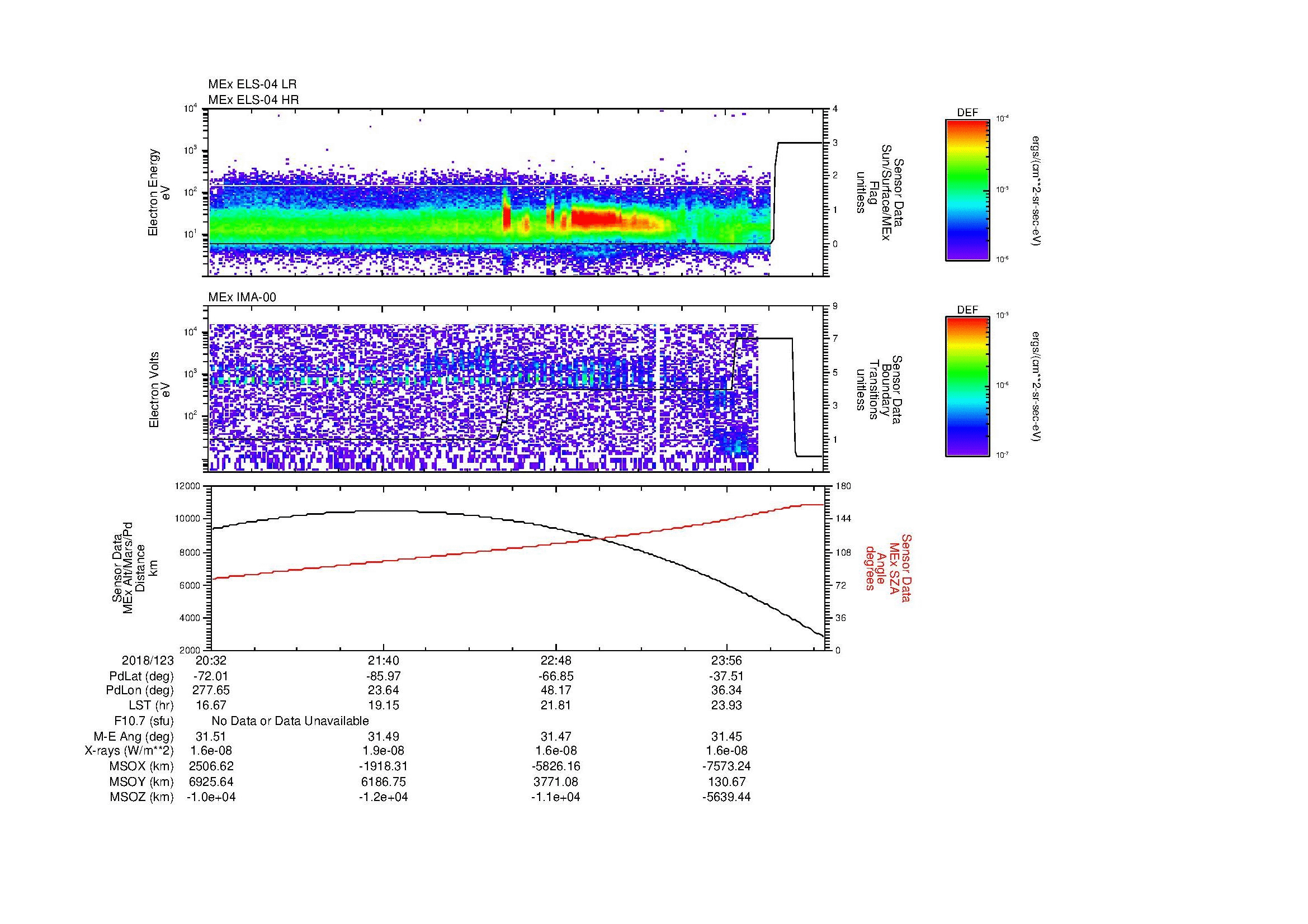1308x924 pixels.
Task: Click the 12000 distance axis tick label
Action: (188, 486)
